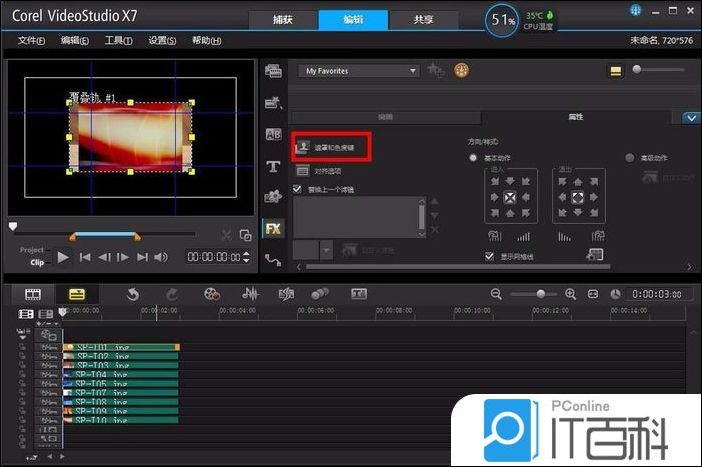Expand the options panel chevron button
The width and height of the screenshot is (702, 467).
pyautogui.click(x=691, y=117)
